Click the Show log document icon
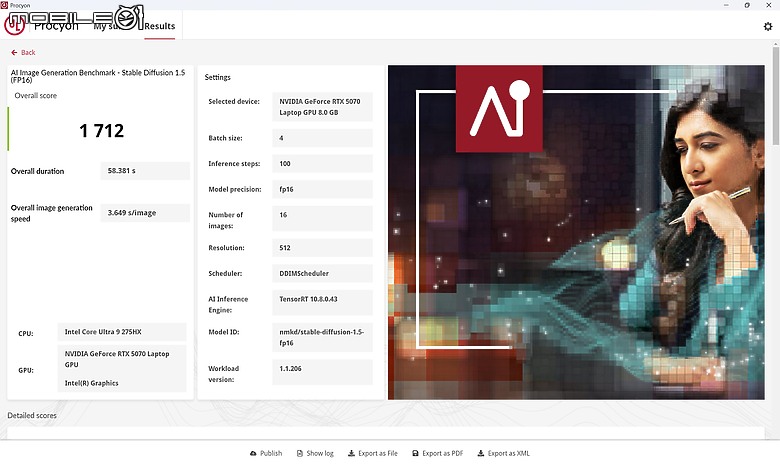 (299, 453)
